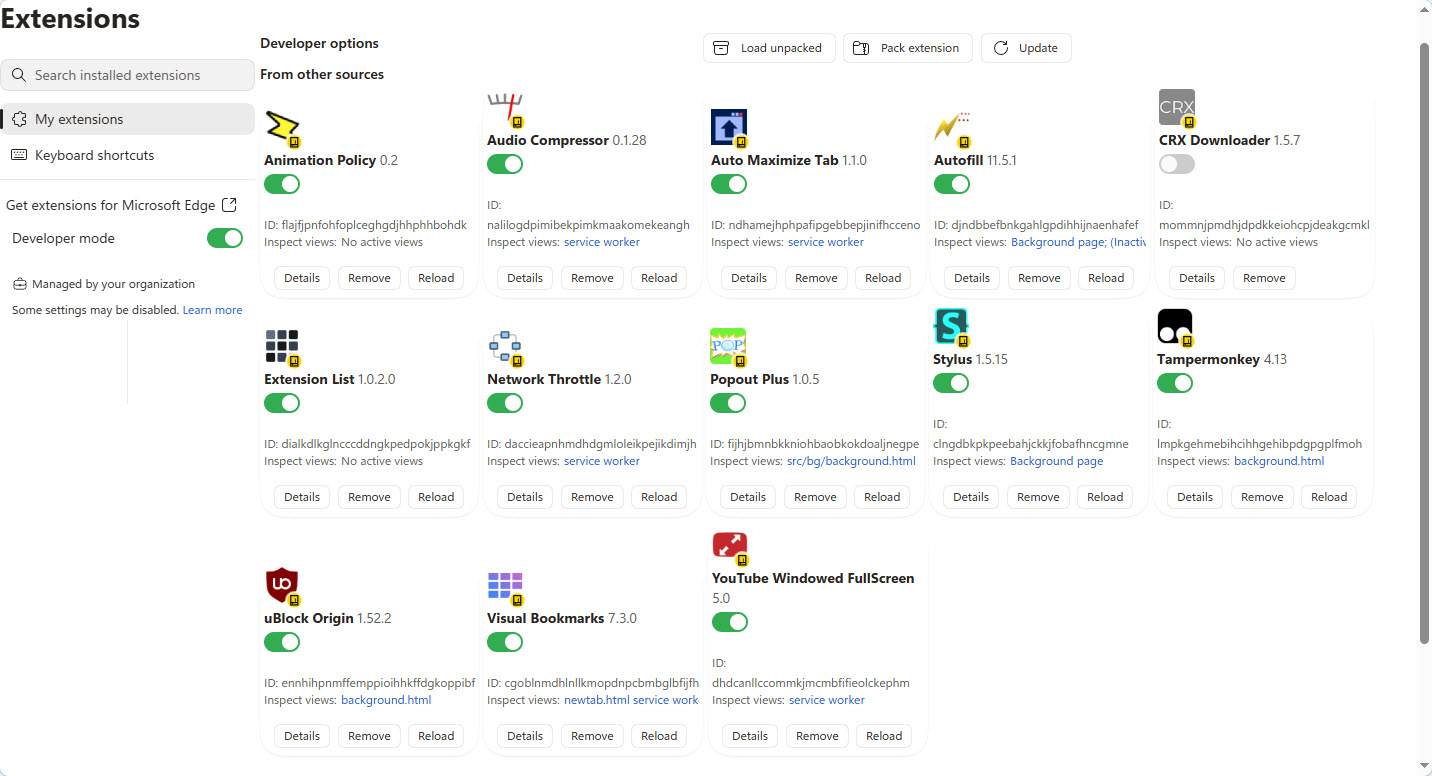Follow the Learn more link

click(x=212, y=310)
